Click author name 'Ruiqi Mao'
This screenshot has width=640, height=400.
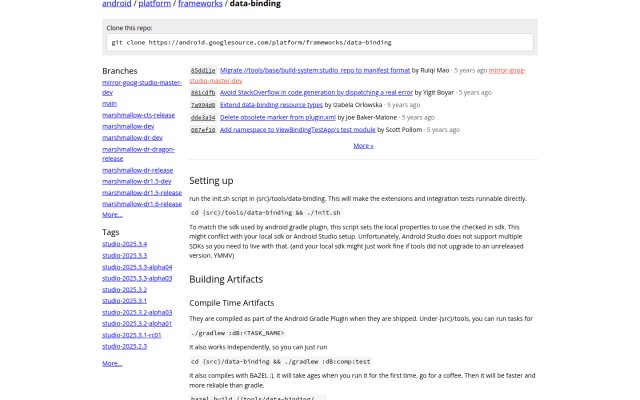point(435,70)
